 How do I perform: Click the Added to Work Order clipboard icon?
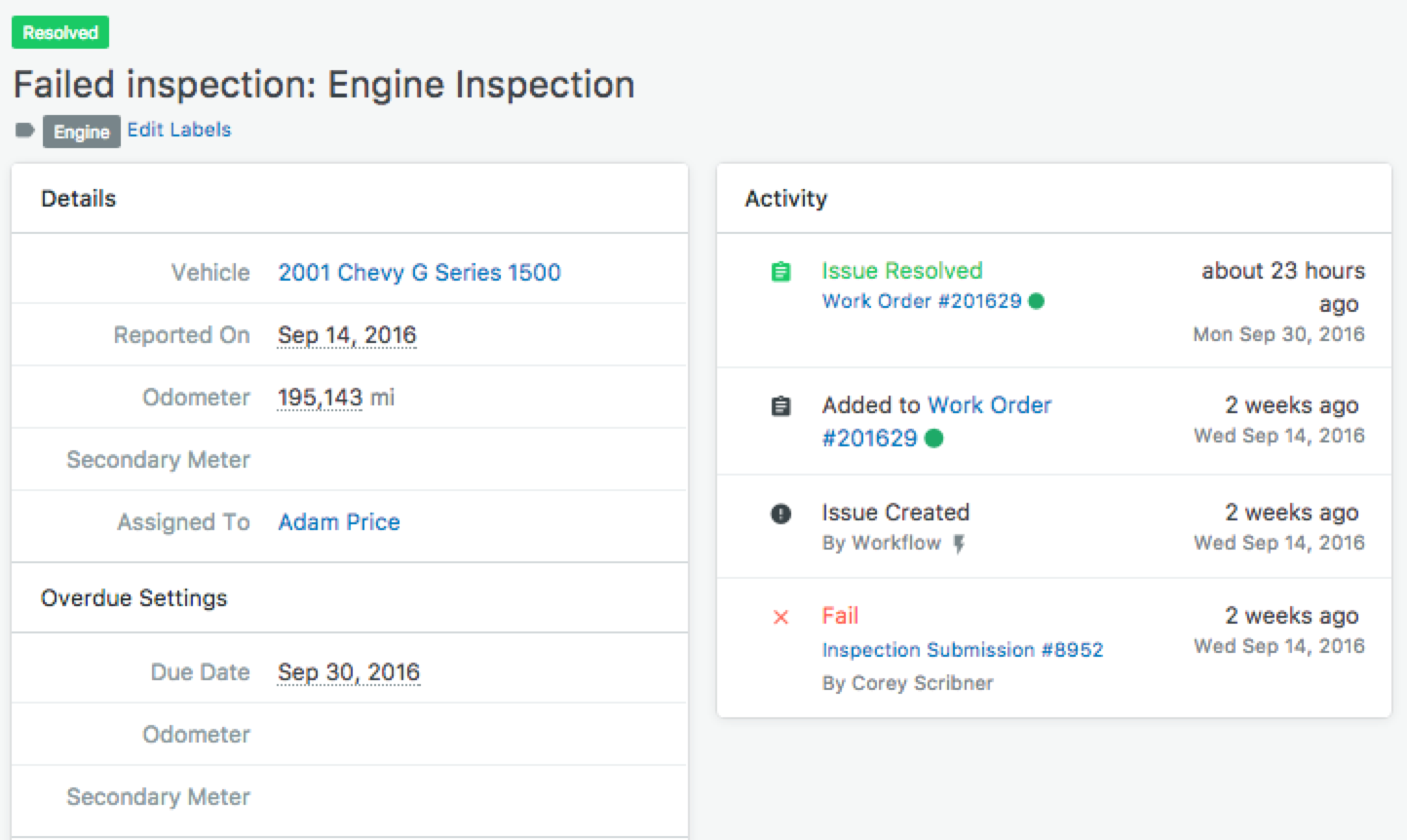click(780, 406)
